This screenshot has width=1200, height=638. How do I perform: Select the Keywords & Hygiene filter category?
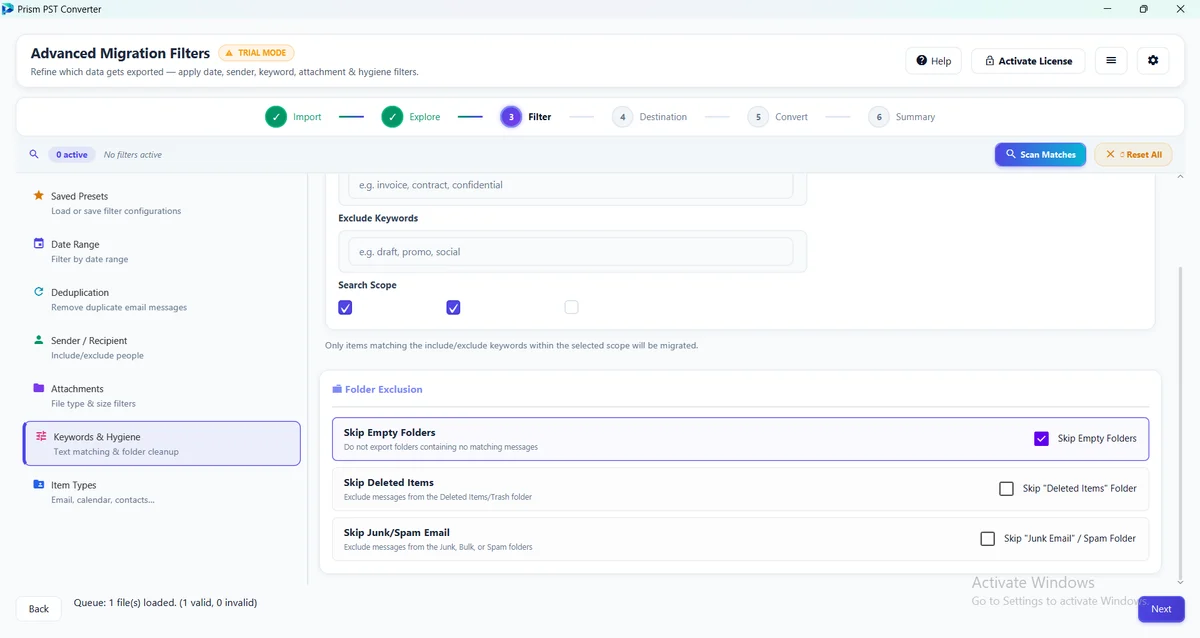tap(162, 443)
